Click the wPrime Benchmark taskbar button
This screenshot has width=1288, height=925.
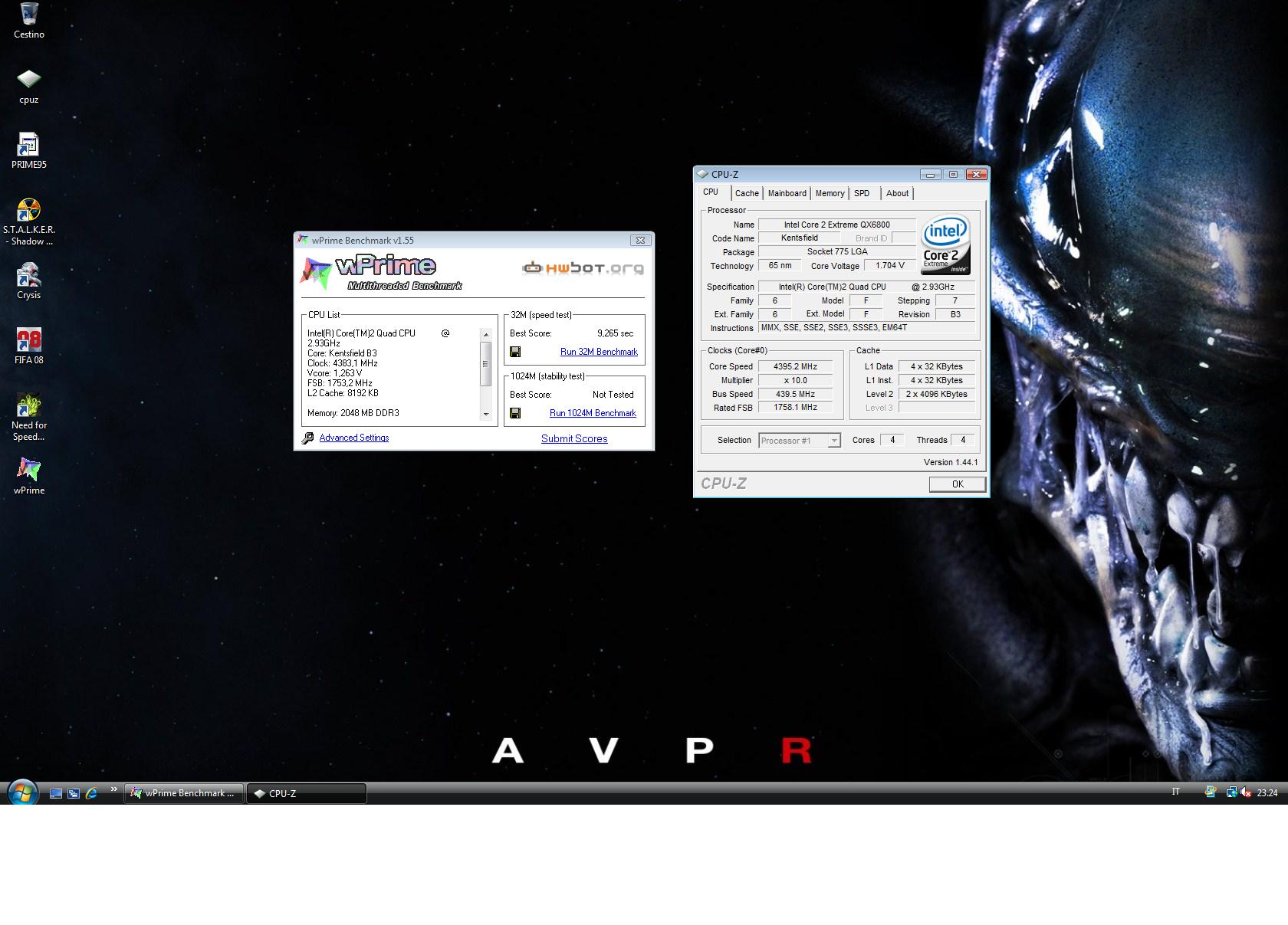[x=184, y=793]
